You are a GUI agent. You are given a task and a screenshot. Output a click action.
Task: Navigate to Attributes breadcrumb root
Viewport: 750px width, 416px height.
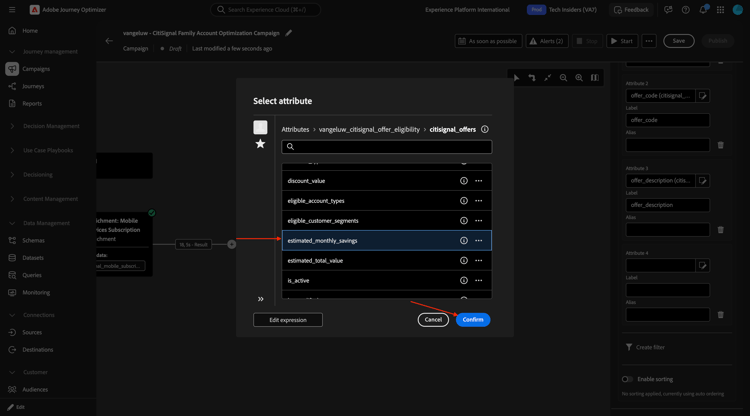(295, 130)
